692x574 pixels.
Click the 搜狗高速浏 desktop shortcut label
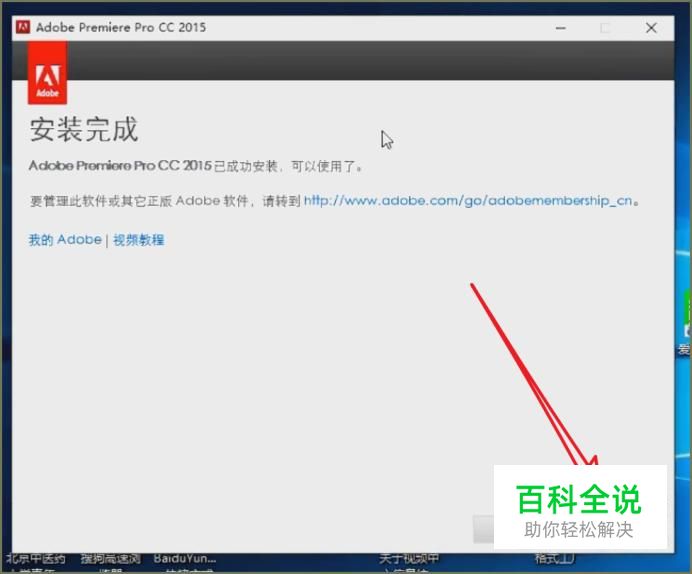[110, 559]
